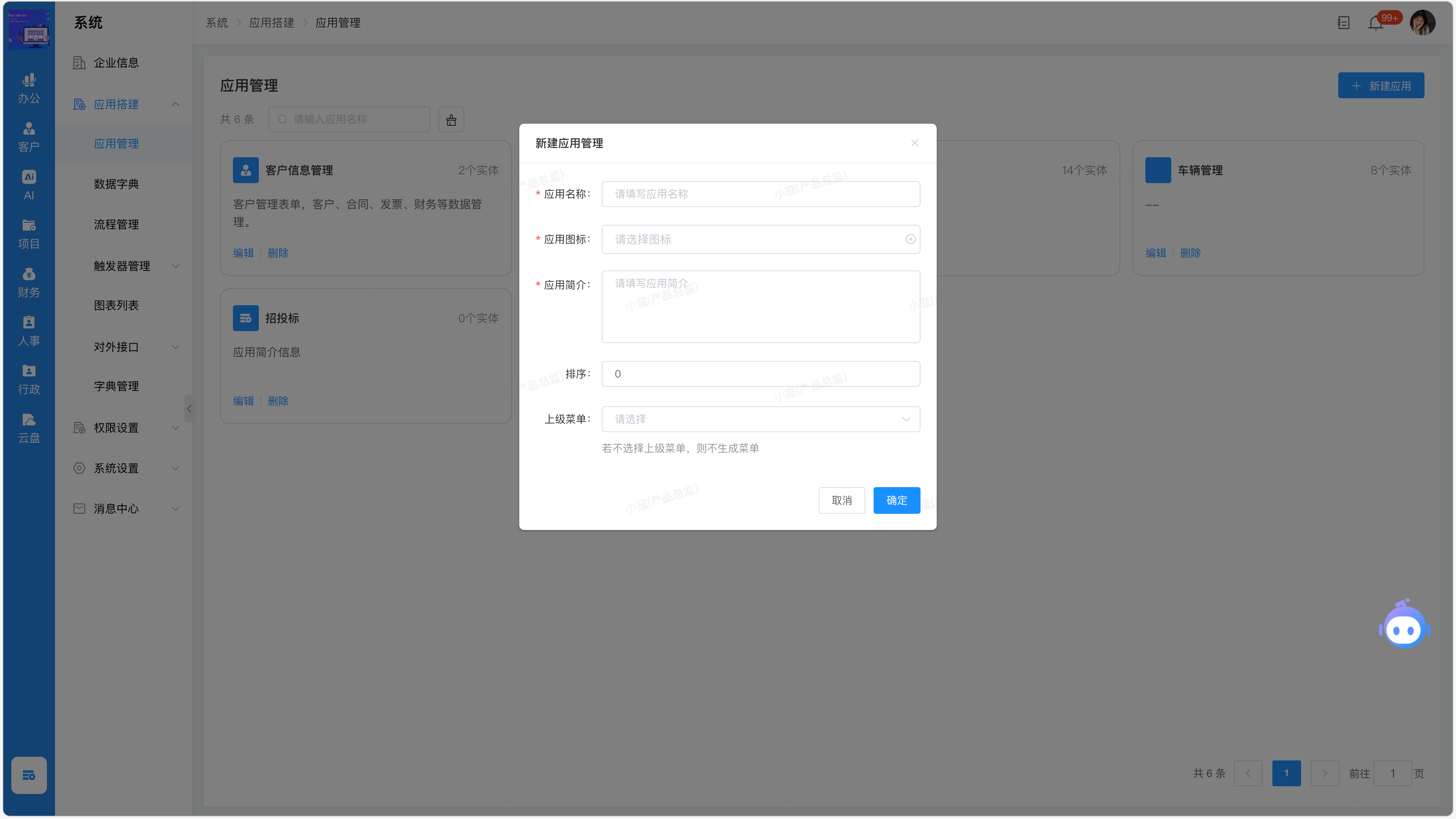Close the 新建应用管理 dialog
This screenshot has height=819, width=1456.
point(914,144)
